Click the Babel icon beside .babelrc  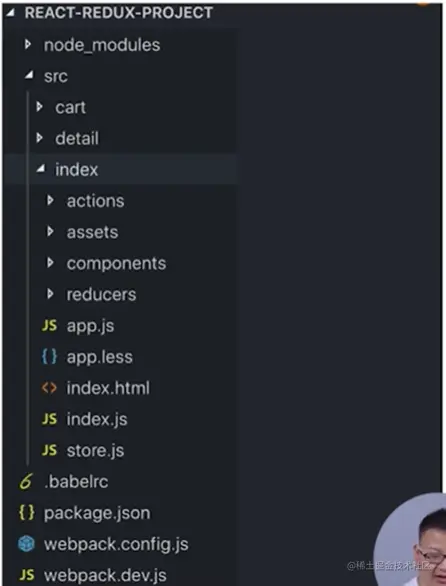pos(26,481)
